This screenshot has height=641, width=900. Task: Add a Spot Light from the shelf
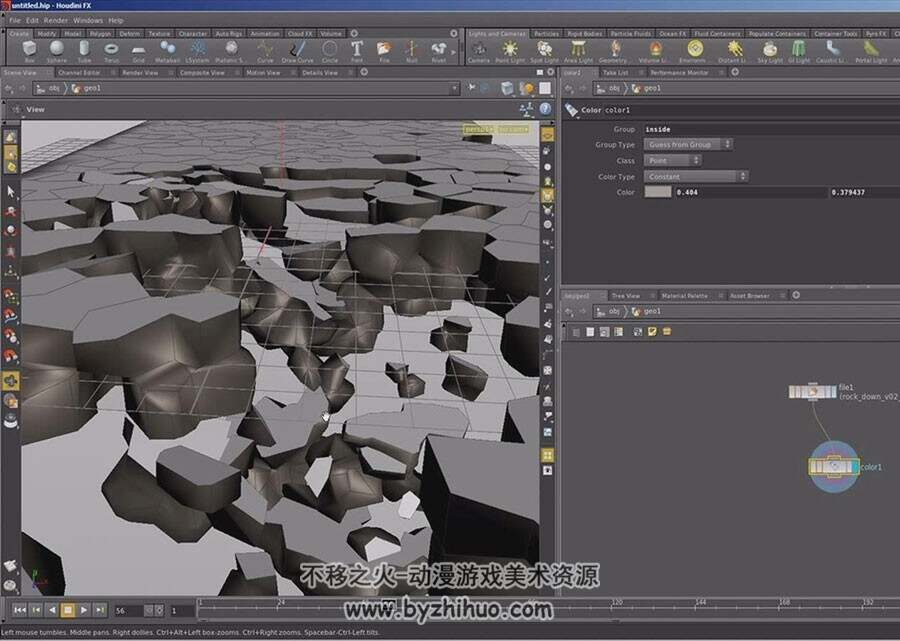(x=544, y=51)
